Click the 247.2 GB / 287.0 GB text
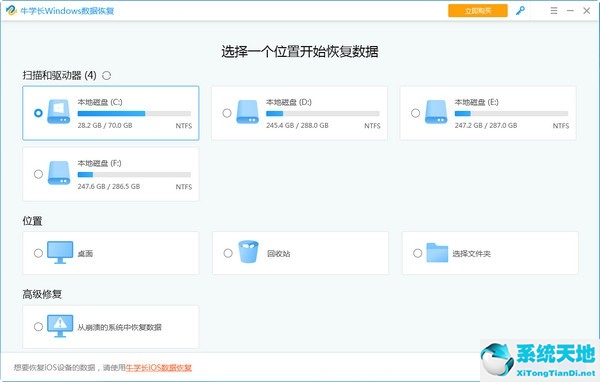 point(486,125)
